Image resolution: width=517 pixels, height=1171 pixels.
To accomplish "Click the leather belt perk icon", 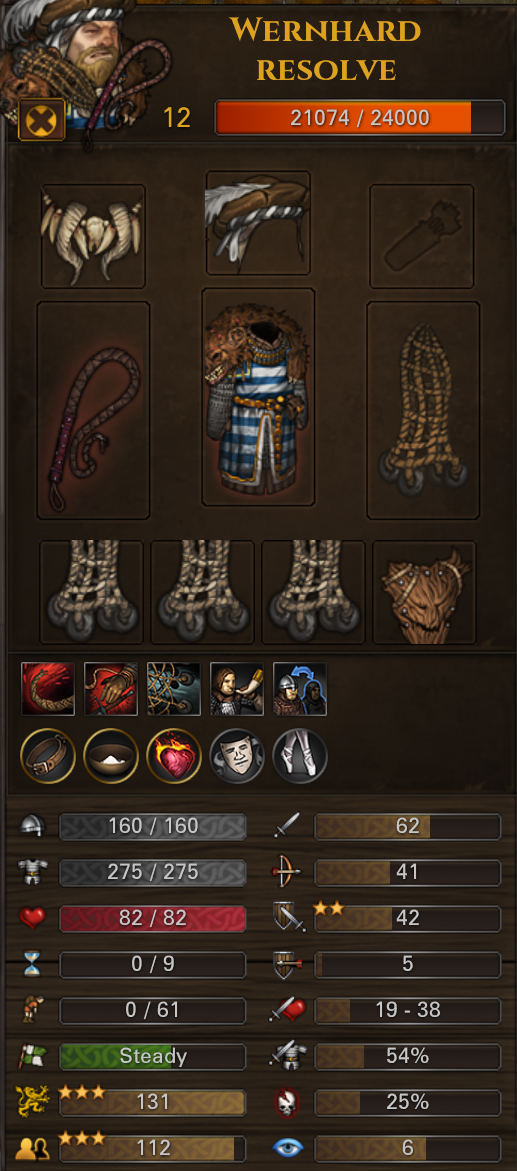I will click(x=48, y=756).
